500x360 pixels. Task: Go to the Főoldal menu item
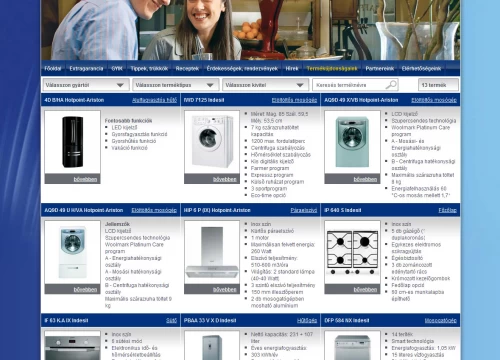(53, 68)
